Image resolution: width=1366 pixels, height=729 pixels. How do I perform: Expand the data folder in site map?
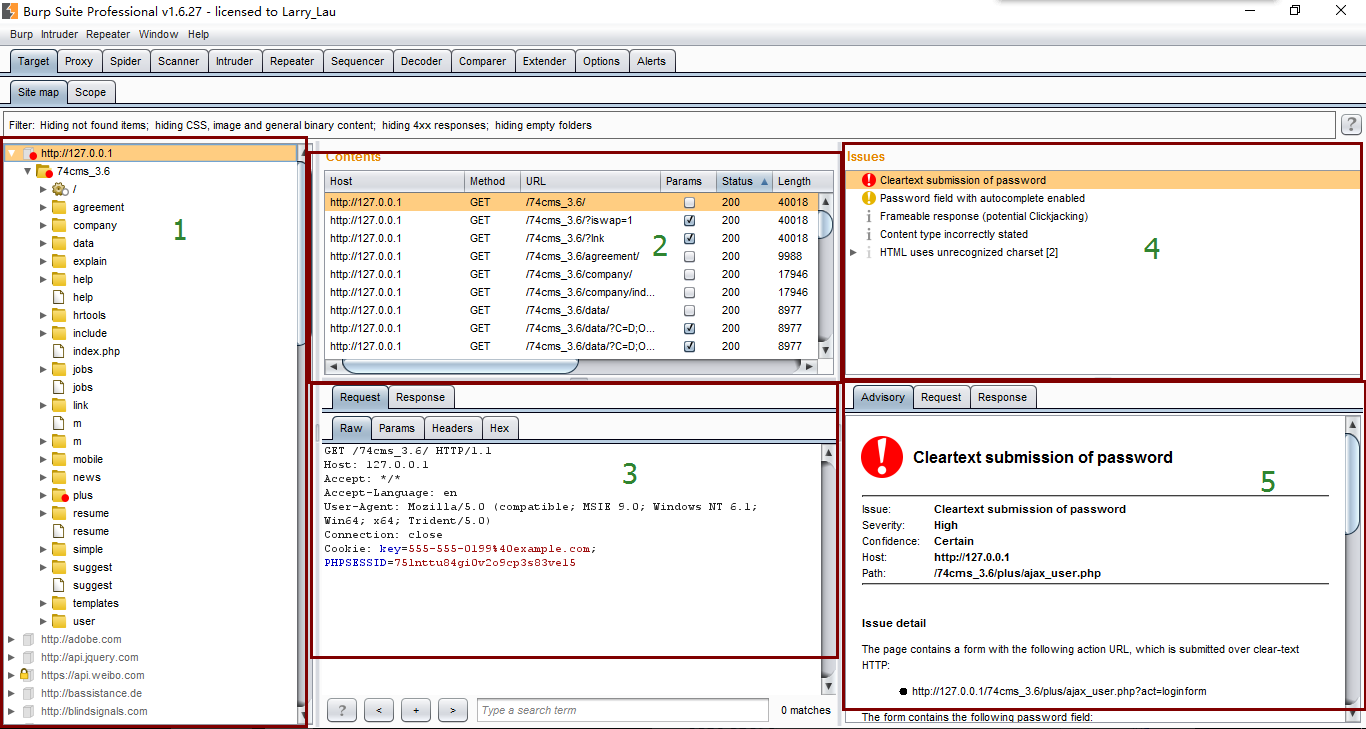pos(43,243)
